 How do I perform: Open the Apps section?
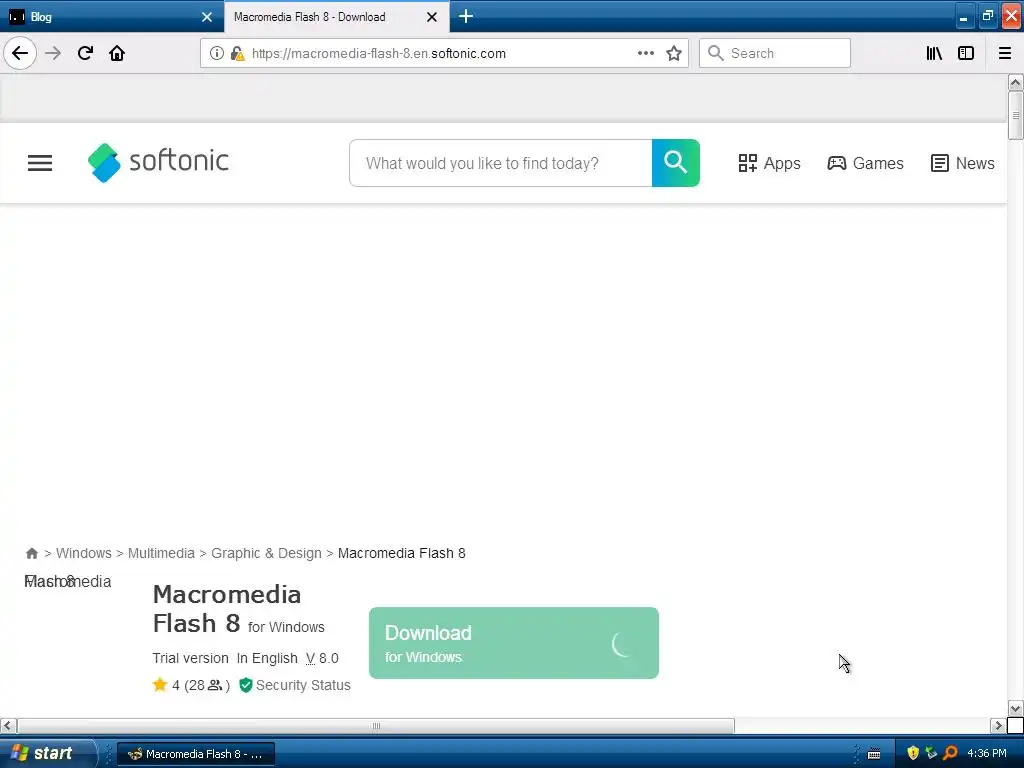(x=769, y=163)
